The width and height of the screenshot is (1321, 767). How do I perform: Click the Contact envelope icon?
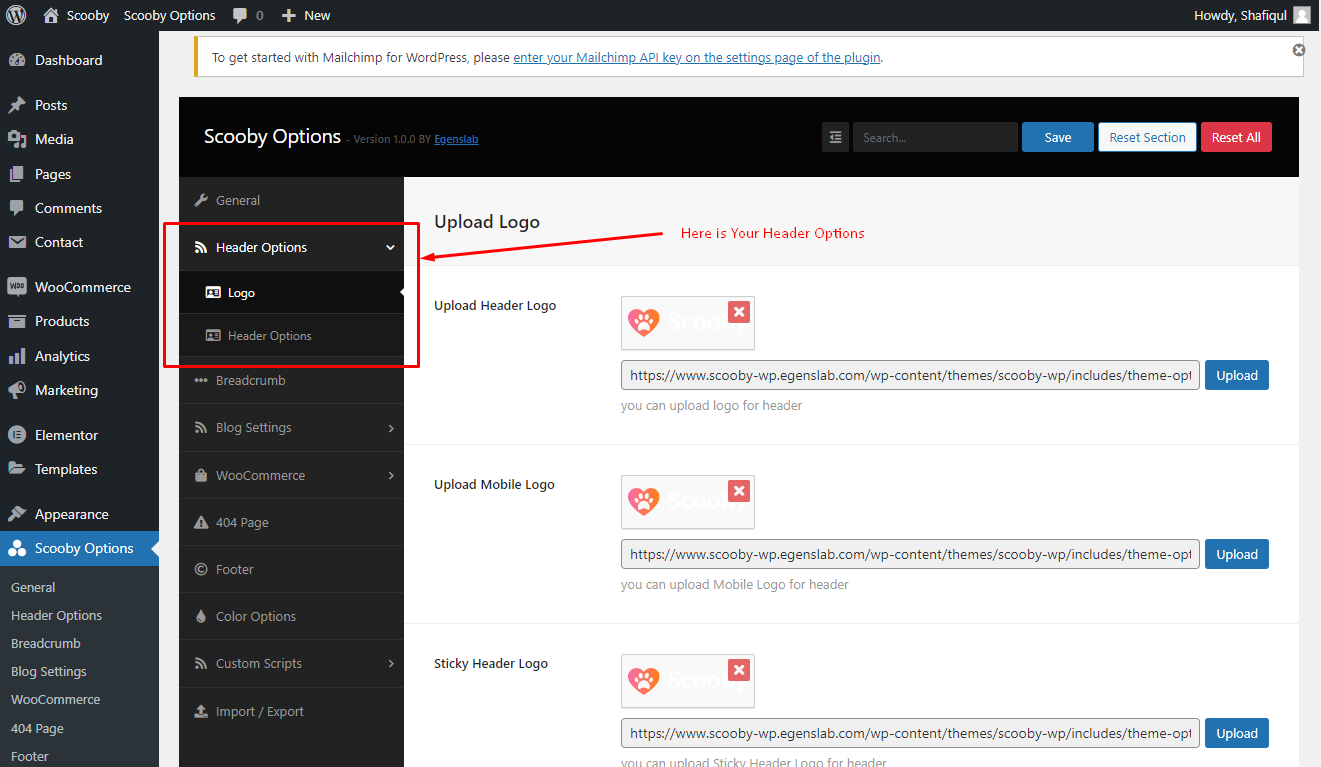[x=17, y=242]
